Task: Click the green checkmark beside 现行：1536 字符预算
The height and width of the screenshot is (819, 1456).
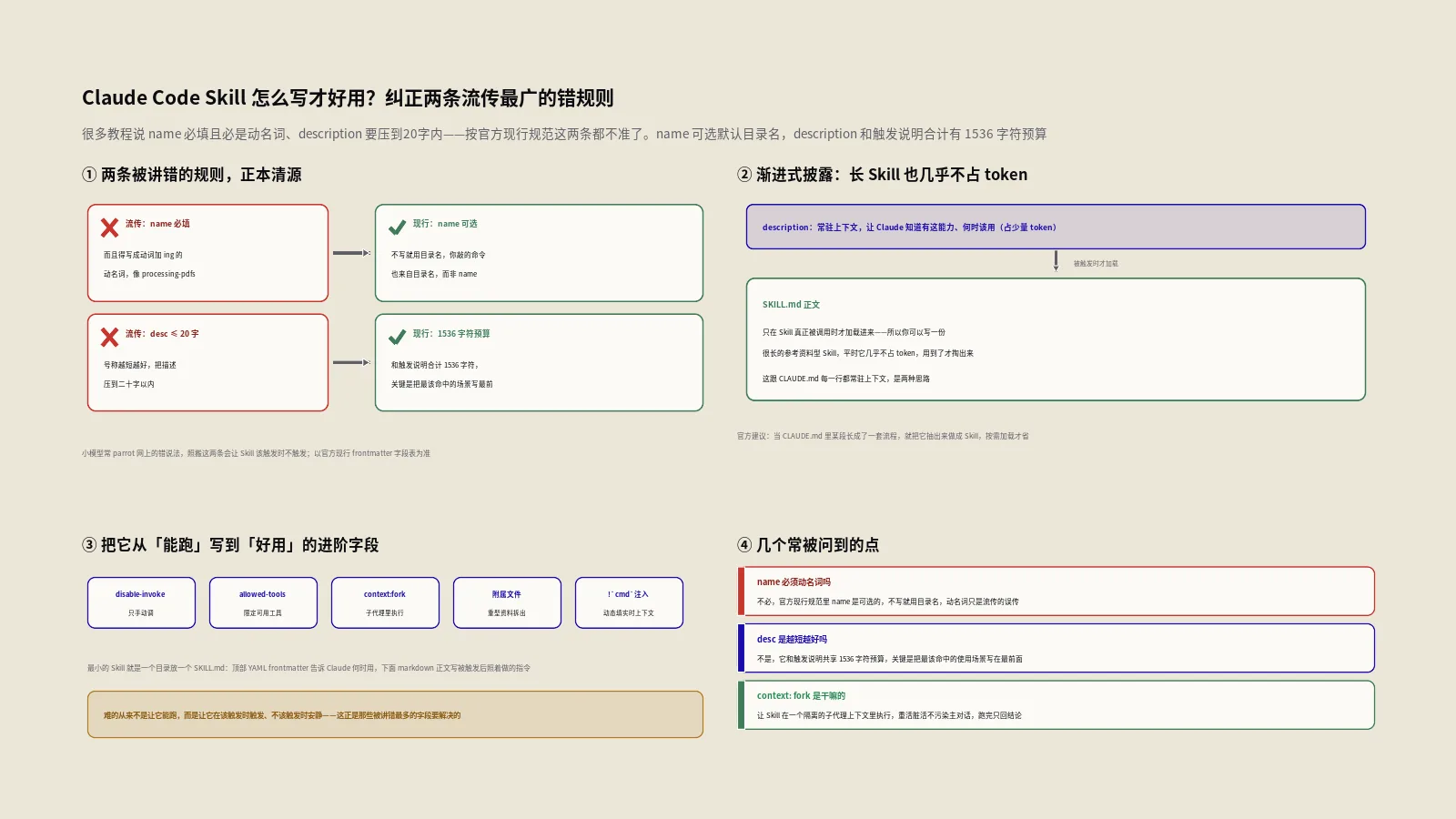Action: point(397,338)
